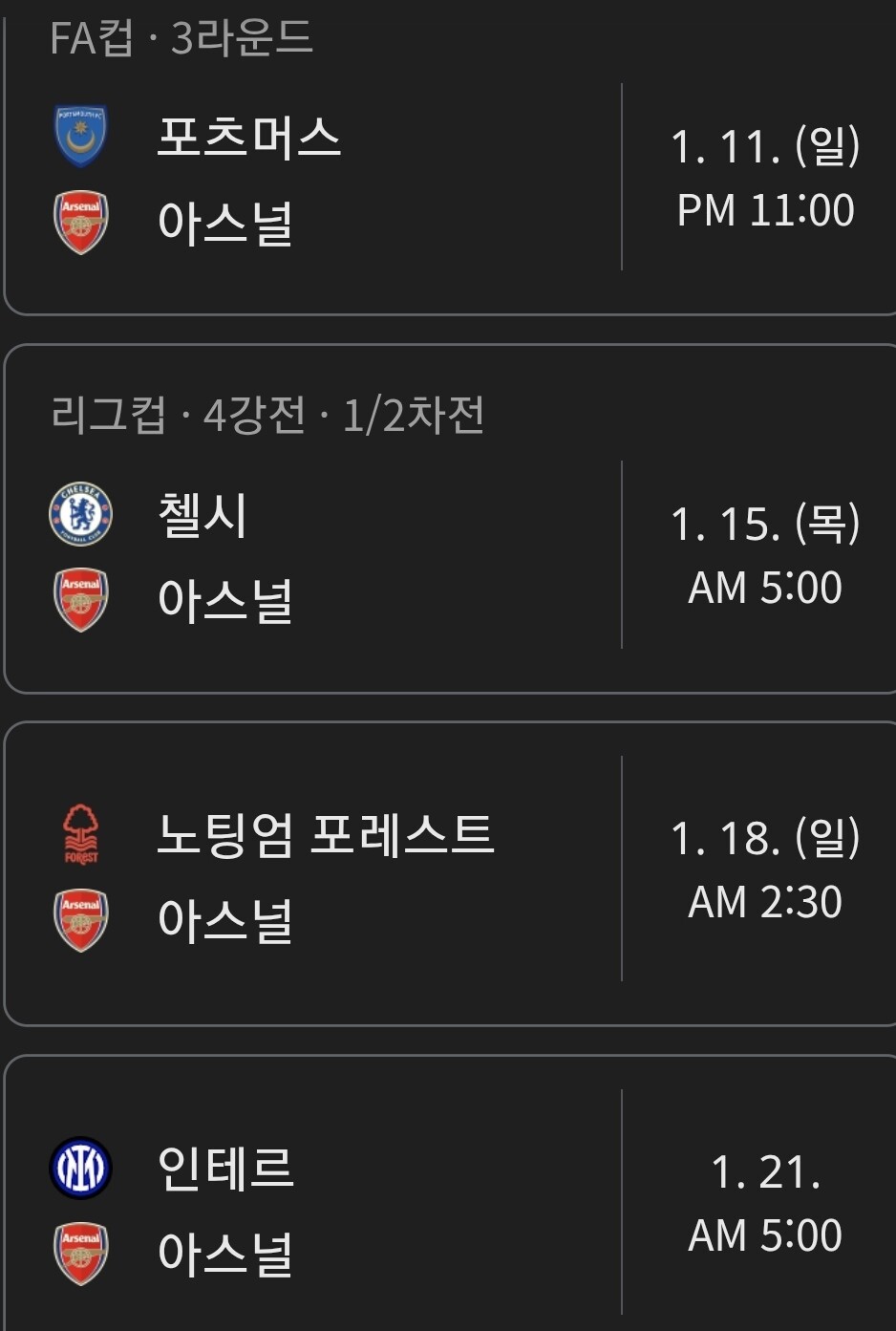The image size is (896, 1331).
Task: Tap the Chelsea club crest
Action: click(x=80, y=514)
